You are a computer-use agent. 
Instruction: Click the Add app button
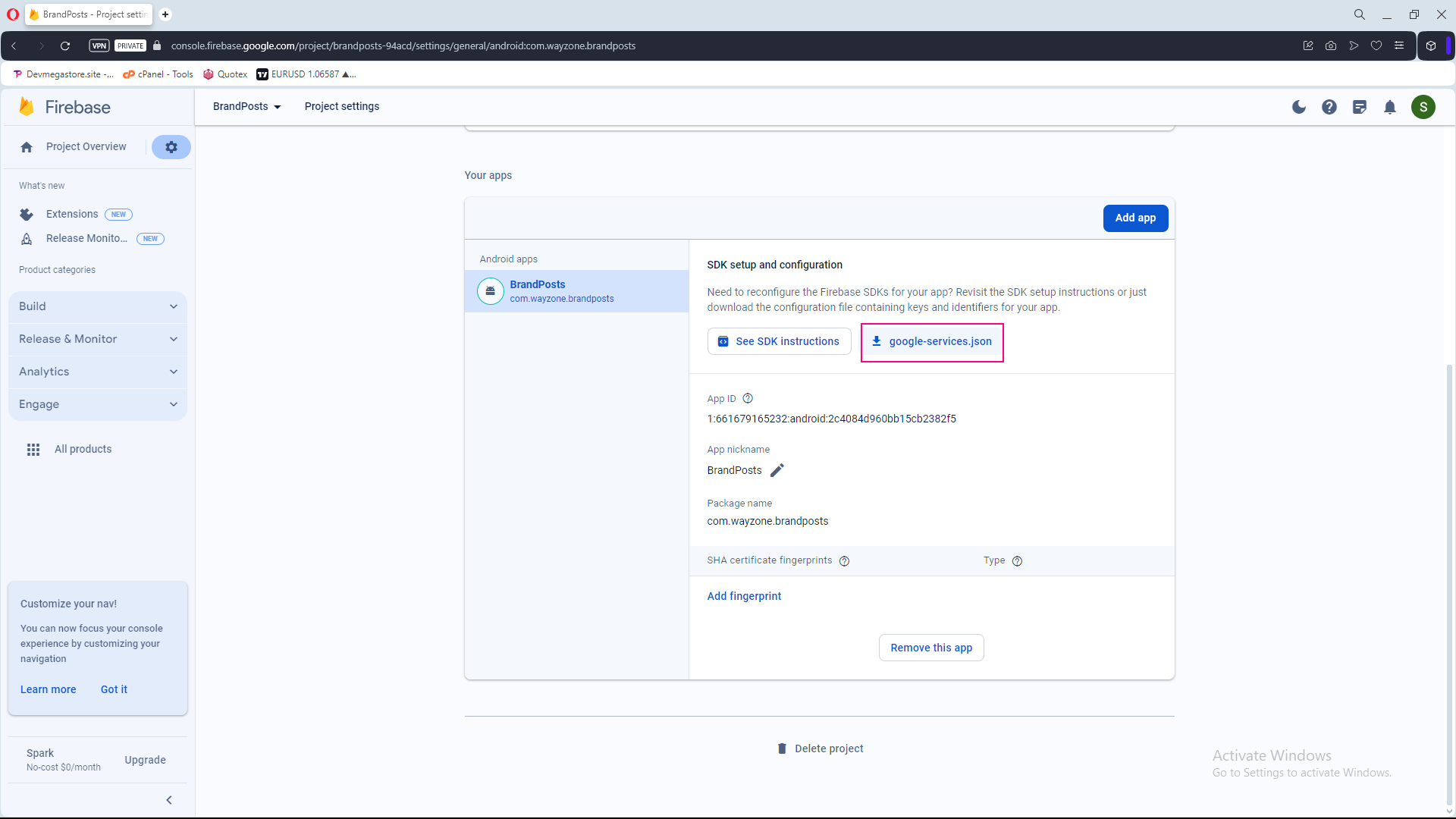point(1135,218)
